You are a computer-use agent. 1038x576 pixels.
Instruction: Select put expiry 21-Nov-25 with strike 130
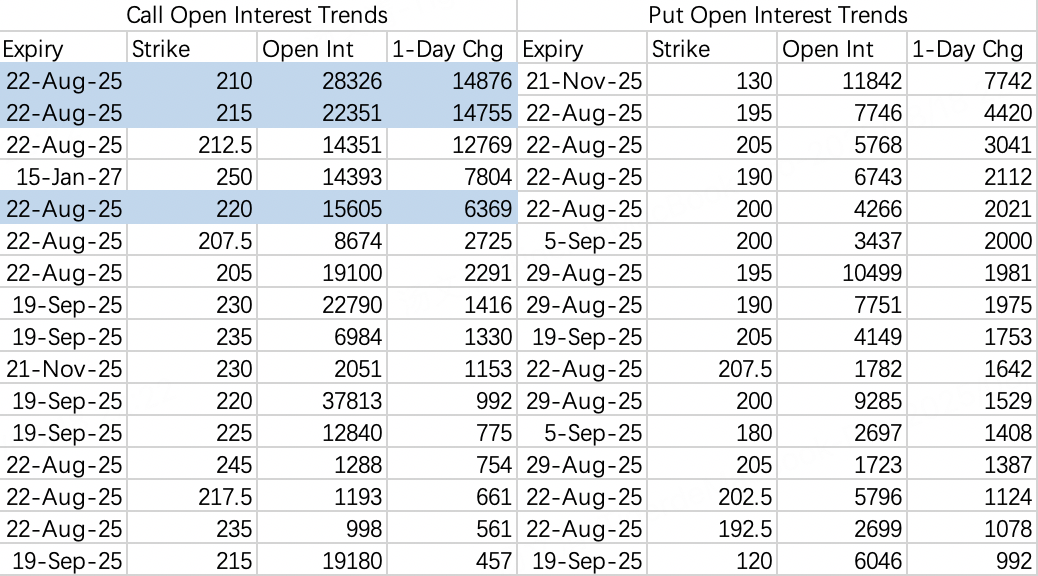tap(581, 80)
